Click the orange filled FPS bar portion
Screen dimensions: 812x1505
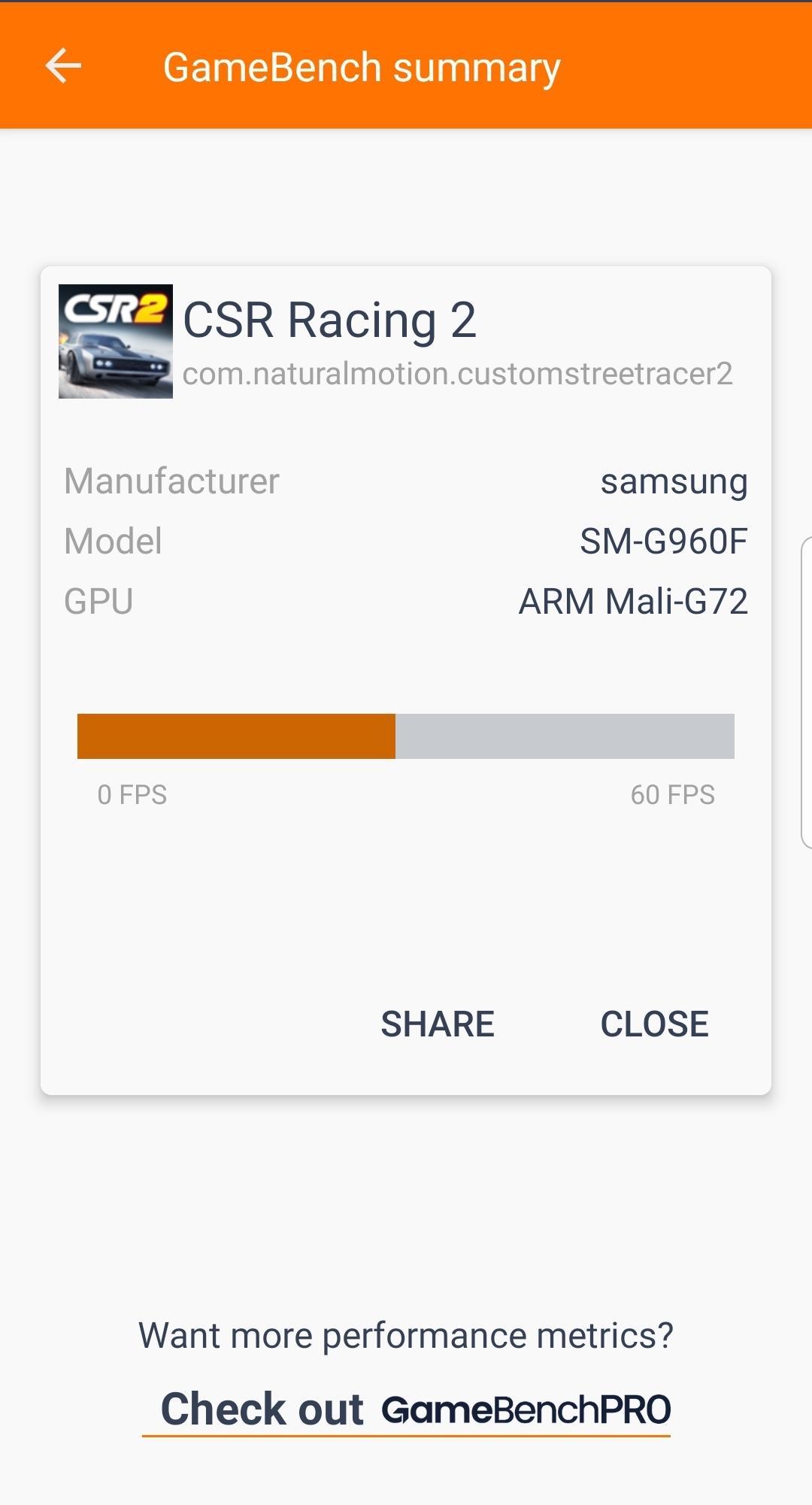pos(236,736)
